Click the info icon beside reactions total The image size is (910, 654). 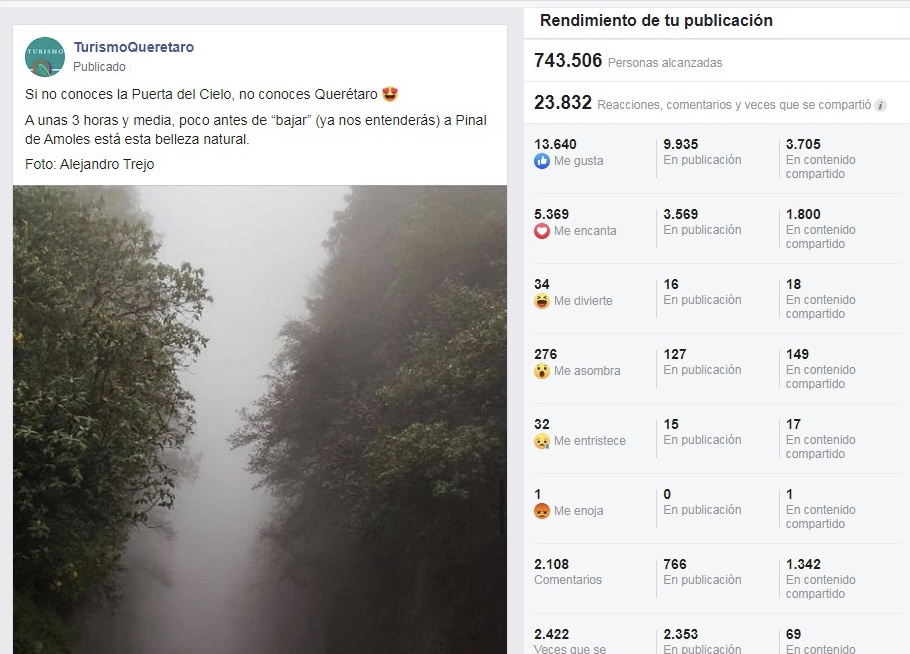click(880, 106)
